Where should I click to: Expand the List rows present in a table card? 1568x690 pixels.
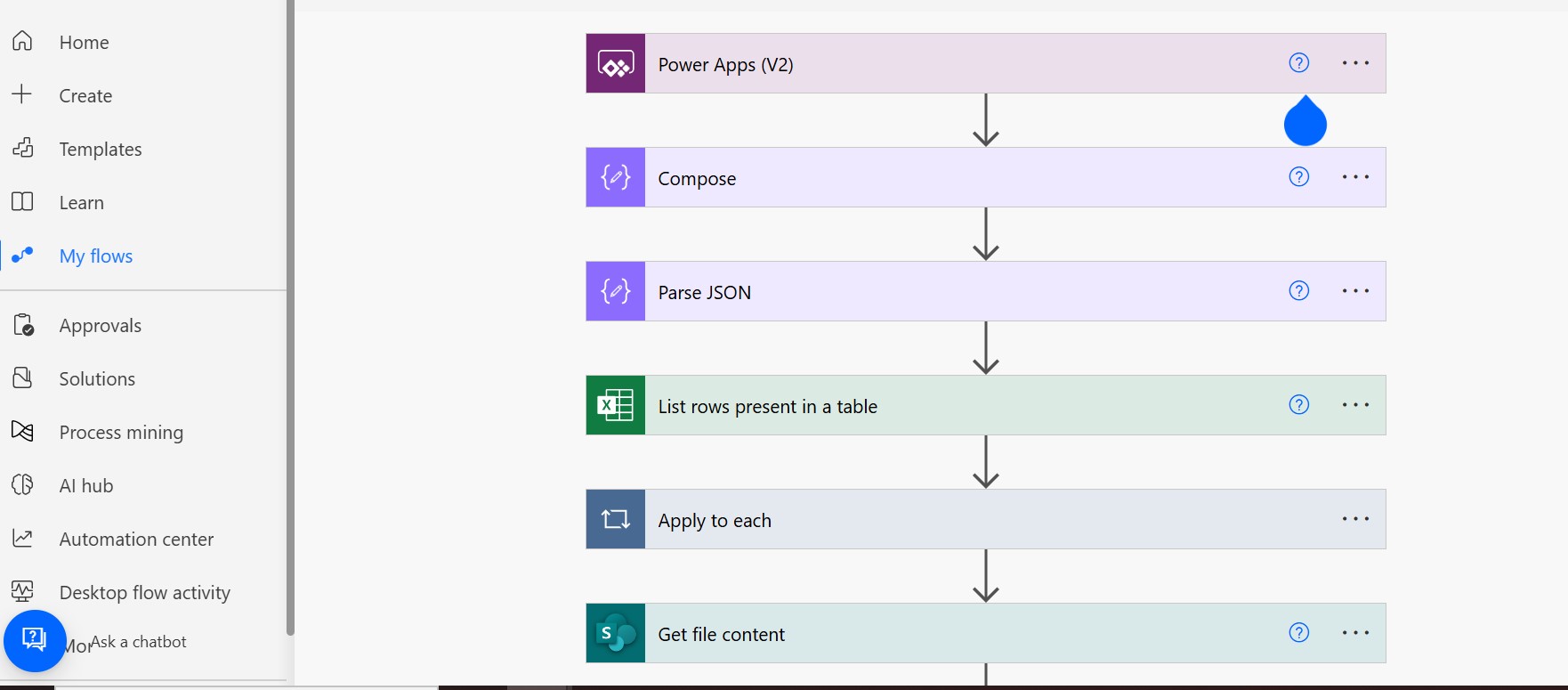[986, 405]
